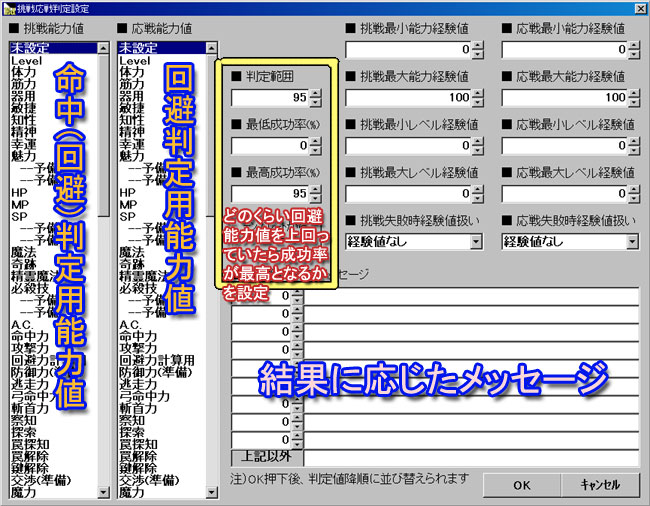Image resolution: width=650 pixels, height=506 pixels.
Task: Select 察知 in 挑戦能力値 list
Action: pyautogui.click(x=24, y=420)
